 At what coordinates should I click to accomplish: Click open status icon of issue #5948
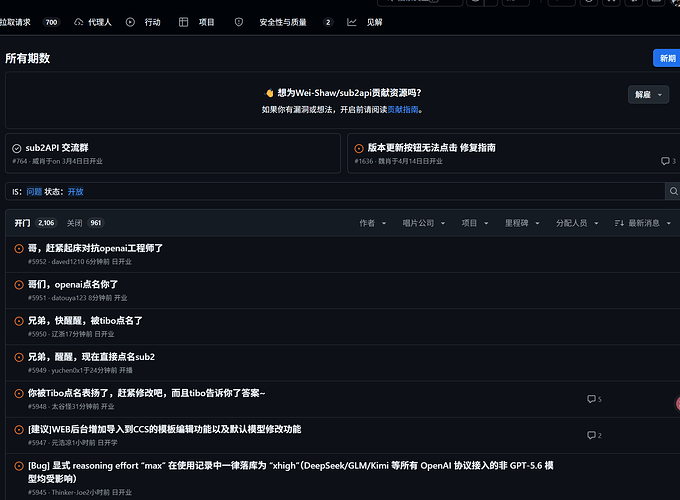19,393
